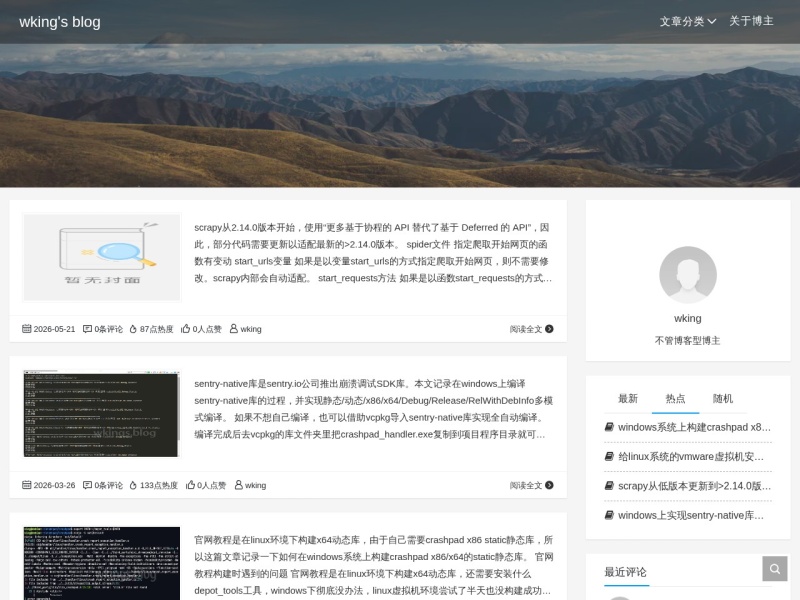Click wking author name on 2026-03-26 post

[x=255, y=485]
